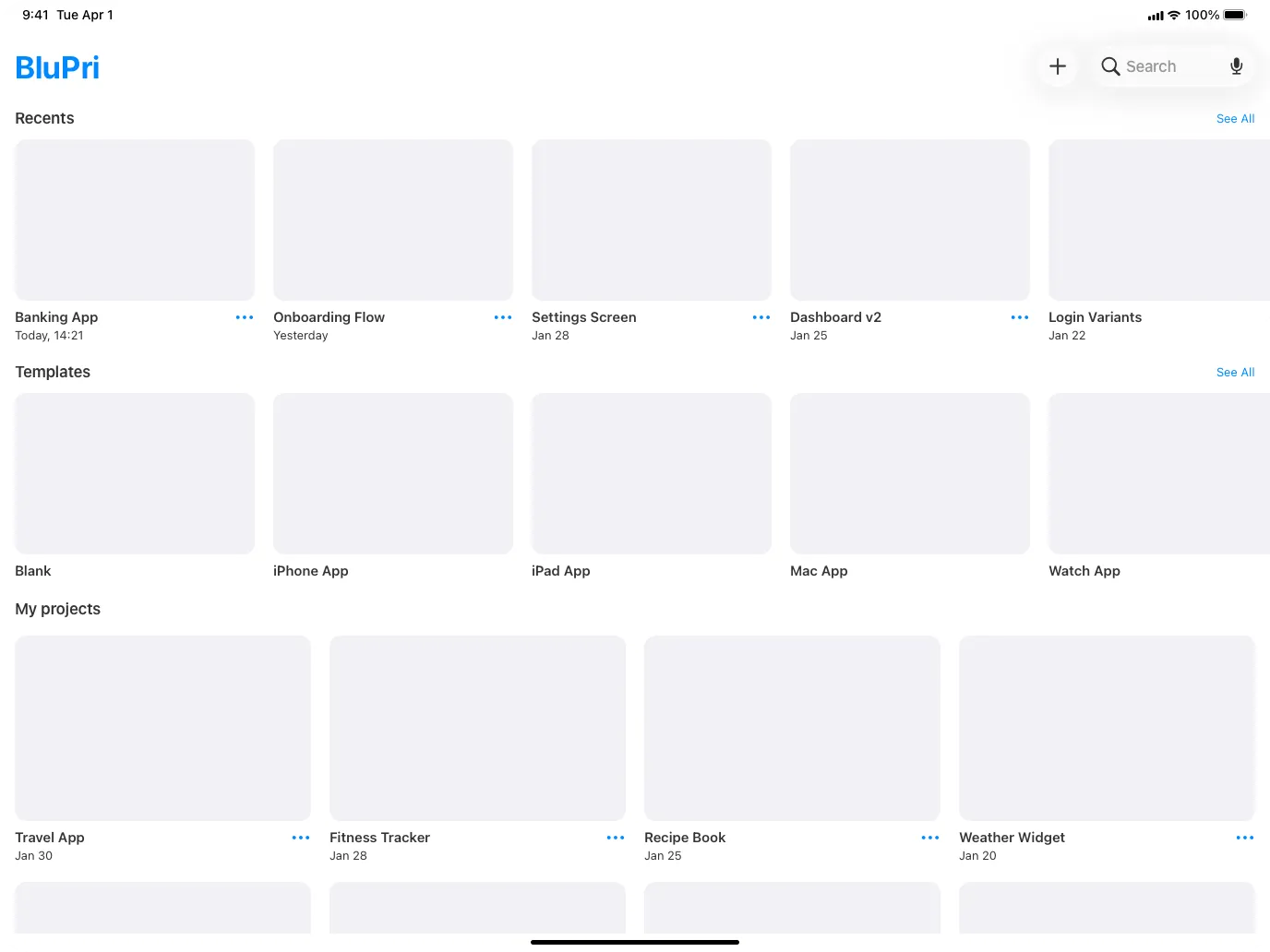Activate voice search with the microphone icon
1270x952 pixels.
pos(1236,65)
